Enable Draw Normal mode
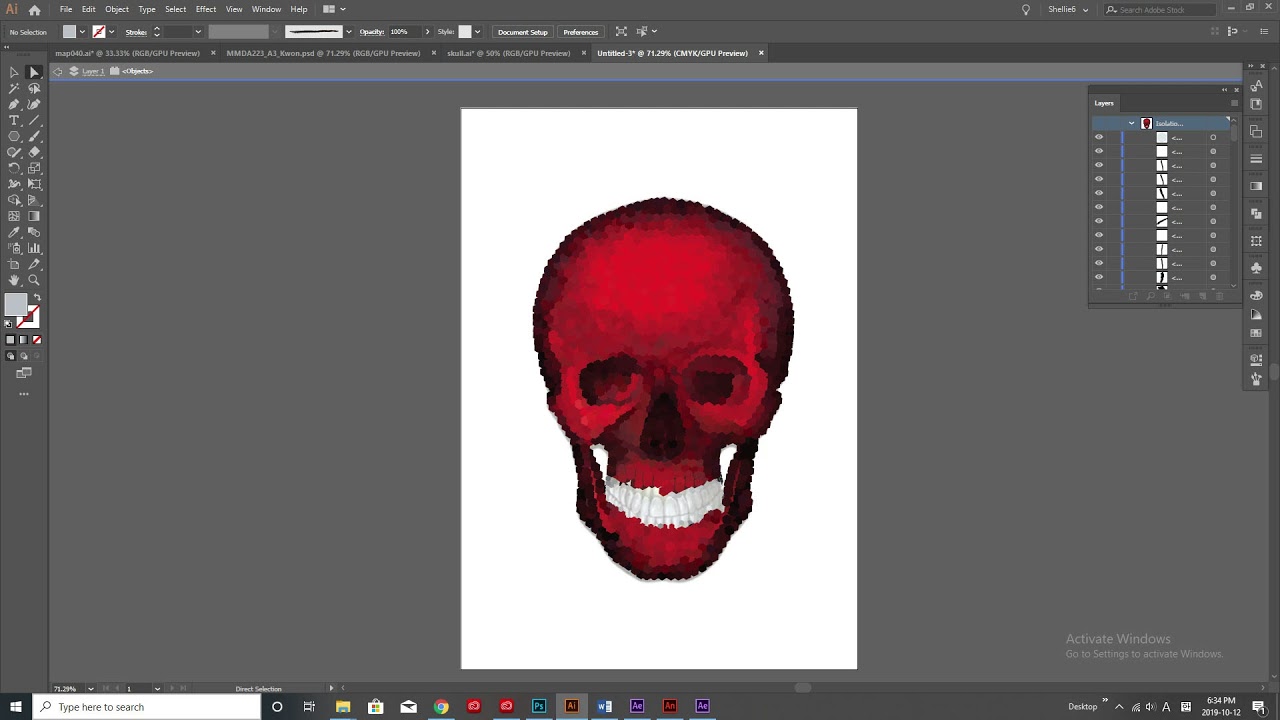 click(11, 356)
